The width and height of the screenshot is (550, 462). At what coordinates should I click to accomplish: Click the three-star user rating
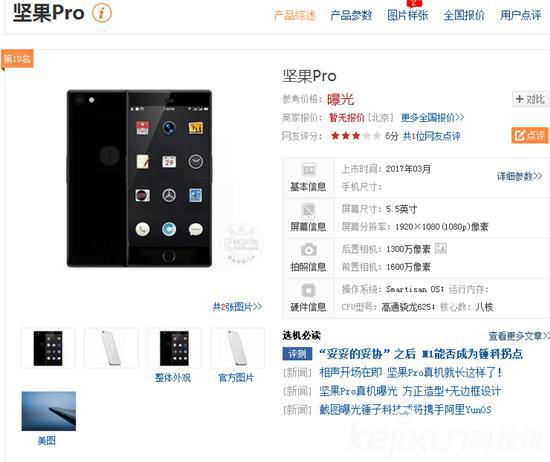point(346,136)
